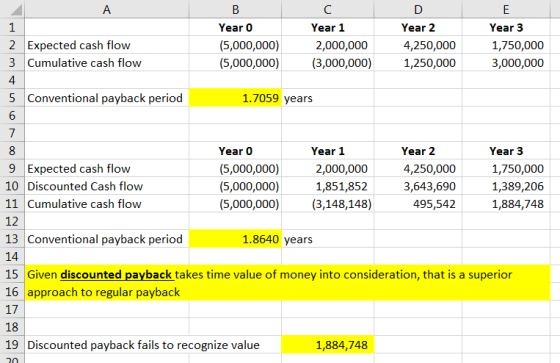
Task: Select column B header
Action: (x=235, y=9)
